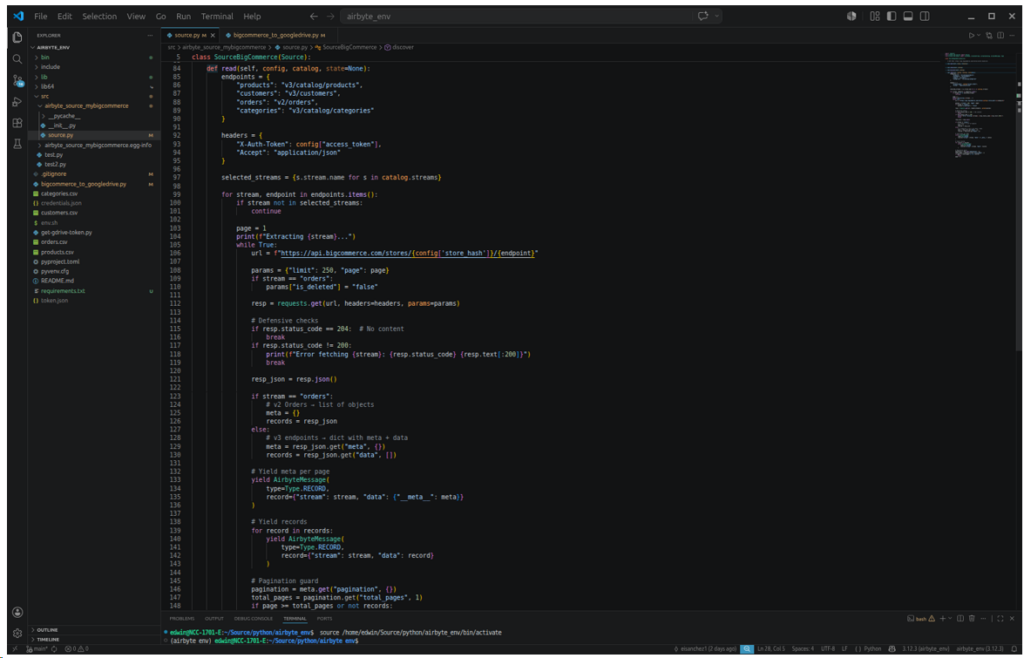Switch to the Ports panel tab

pos(325,618)
